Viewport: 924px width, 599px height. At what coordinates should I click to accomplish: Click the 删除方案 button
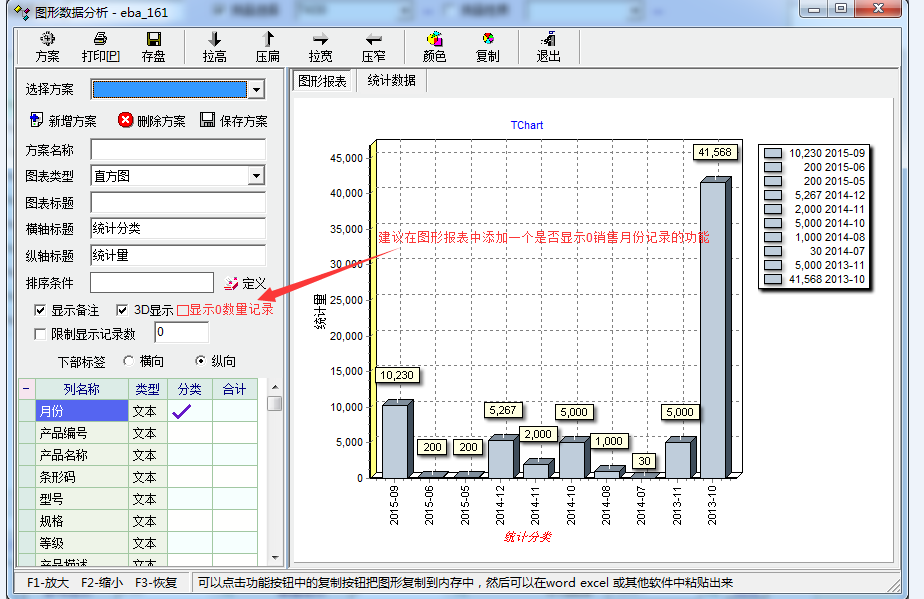(151, 121)
